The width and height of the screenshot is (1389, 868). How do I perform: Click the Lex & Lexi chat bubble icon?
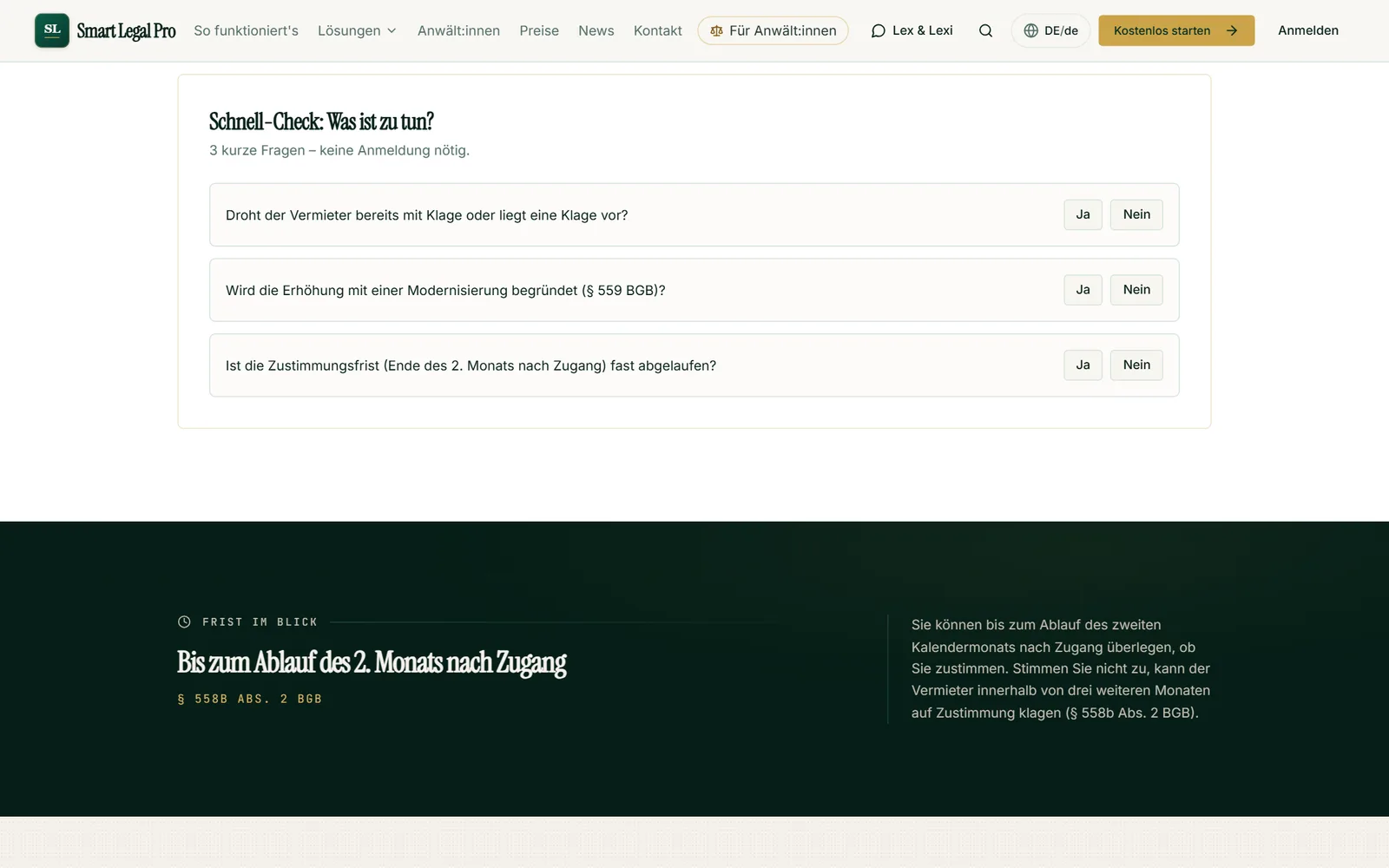coord(879,30)
